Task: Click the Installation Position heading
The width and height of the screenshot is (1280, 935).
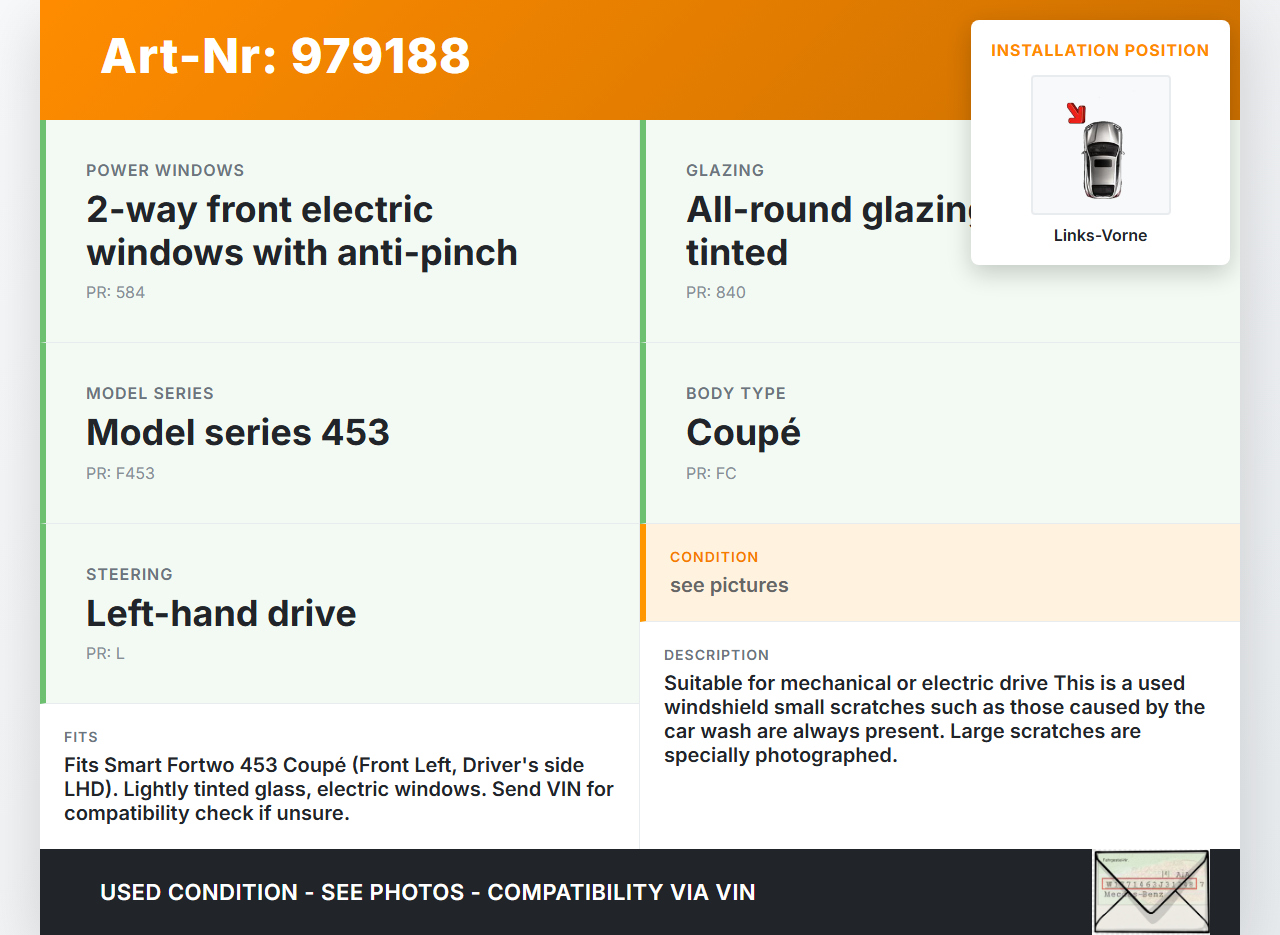Action: click(x=1100, y=50)
